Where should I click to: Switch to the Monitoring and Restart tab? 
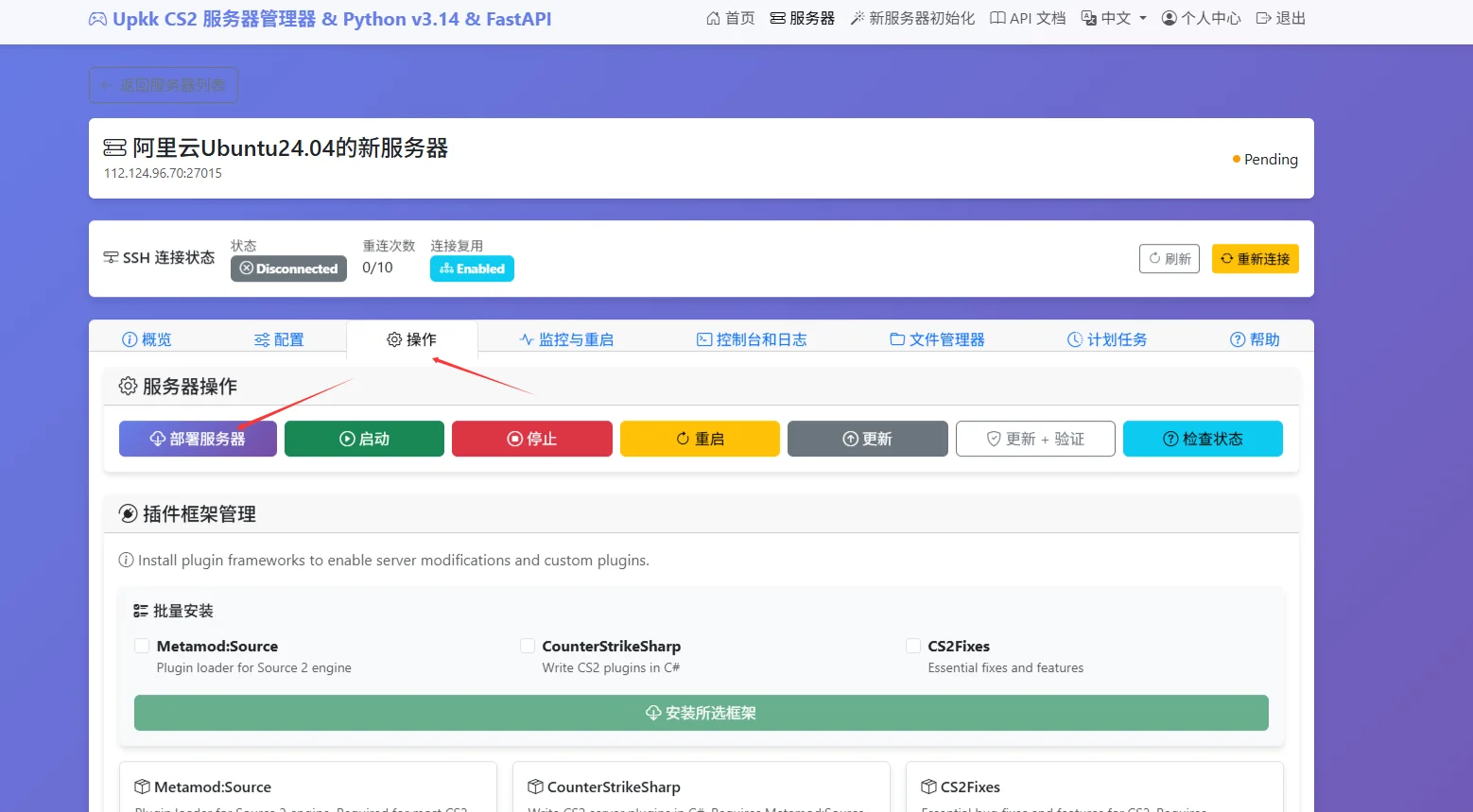point(566,339)
